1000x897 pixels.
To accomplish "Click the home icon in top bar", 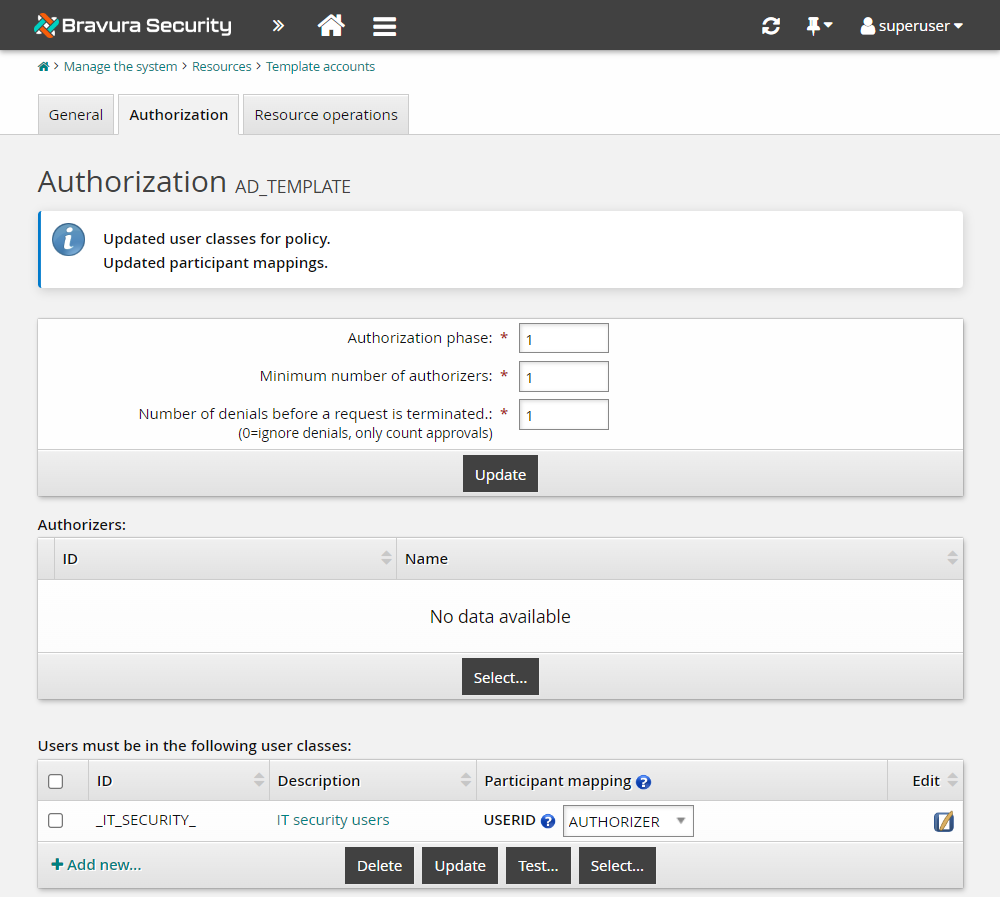I will [x=331, y=26].
